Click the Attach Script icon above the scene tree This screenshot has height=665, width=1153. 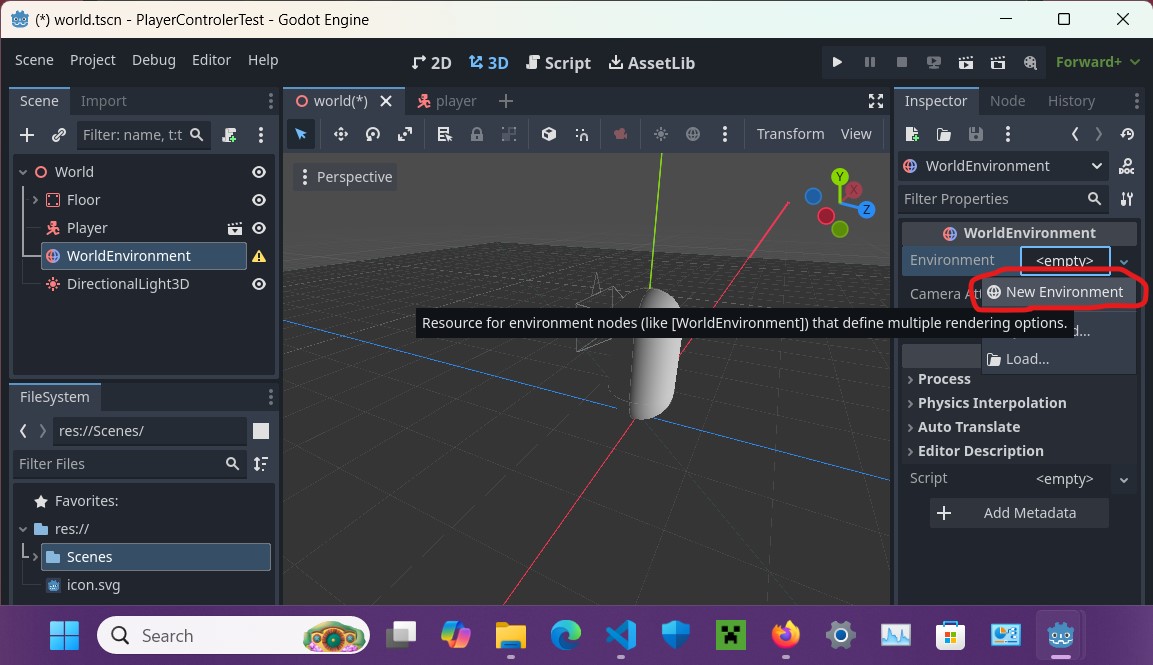tap(229, 135)
